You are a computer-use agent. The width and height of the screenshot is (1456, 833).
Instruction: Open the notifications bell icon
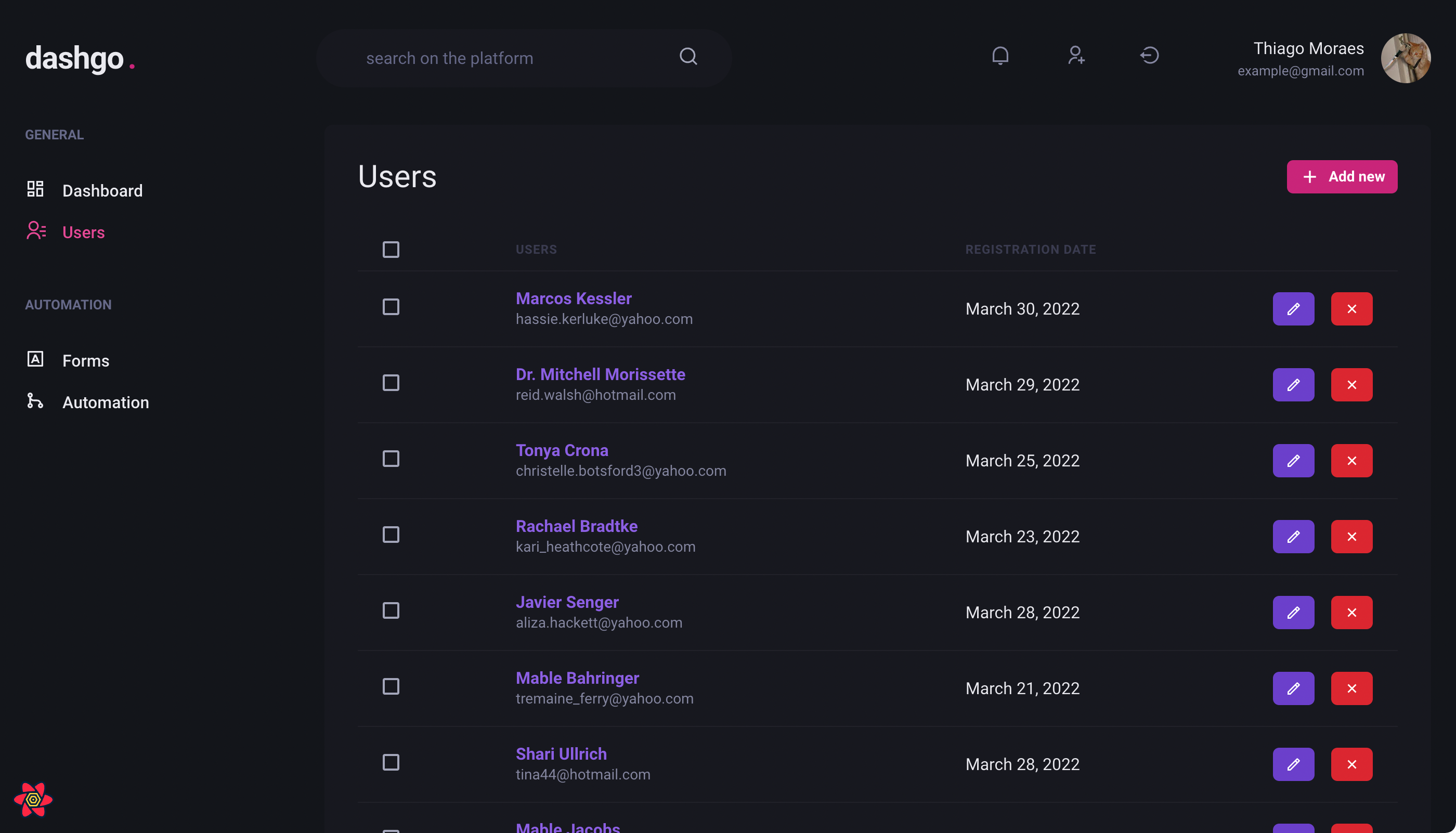[1000, 56]
